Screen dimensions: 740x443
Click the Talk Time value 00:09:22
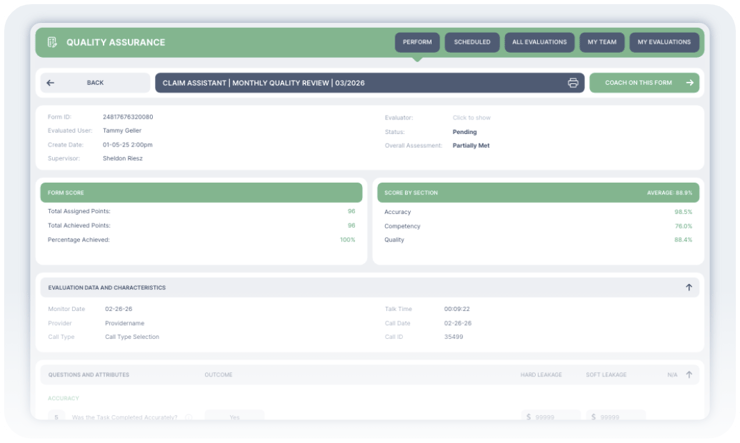pyautogui.click(x=457, y=309)
